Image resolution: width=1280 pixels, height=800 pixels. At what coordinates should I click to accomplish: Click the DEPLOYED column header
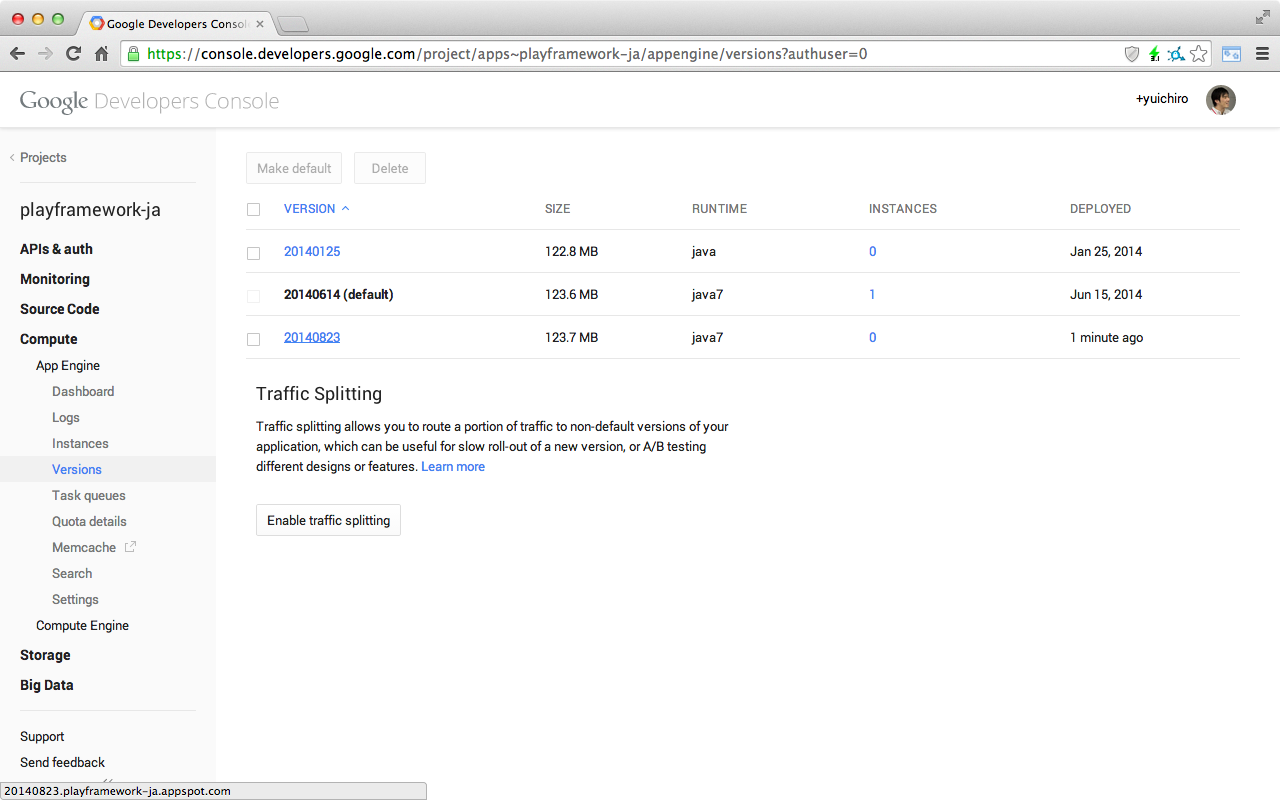coord(1100,209)
